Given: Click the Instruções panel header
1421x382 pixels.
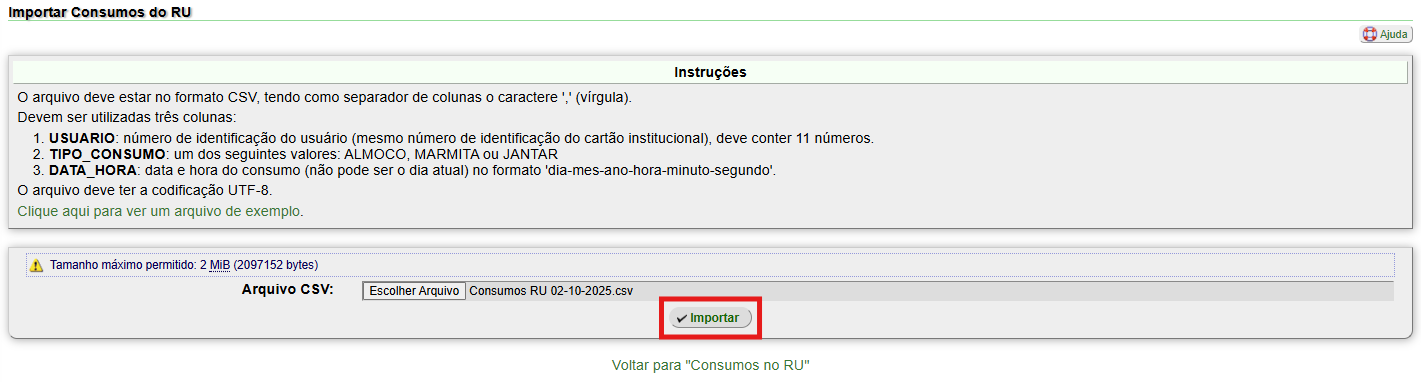Looking at the screenshot, I should pos(710,72).
